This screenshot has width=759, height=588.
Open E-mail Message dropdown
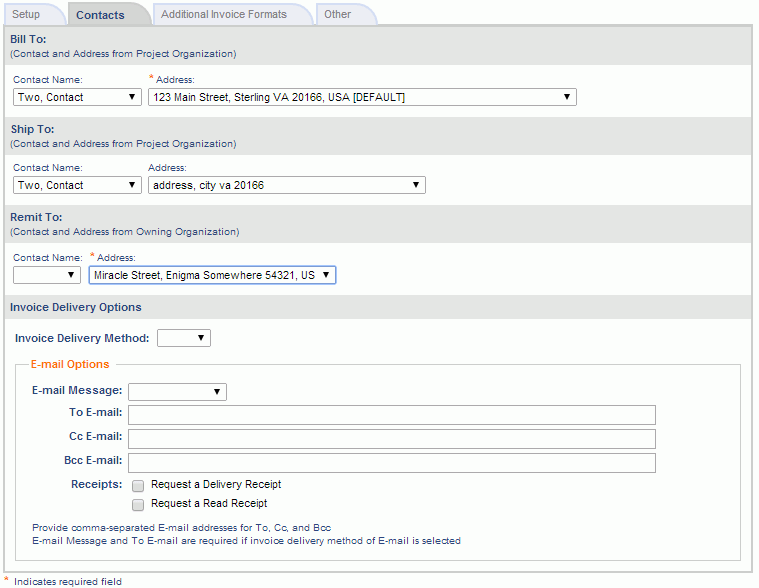177,392
